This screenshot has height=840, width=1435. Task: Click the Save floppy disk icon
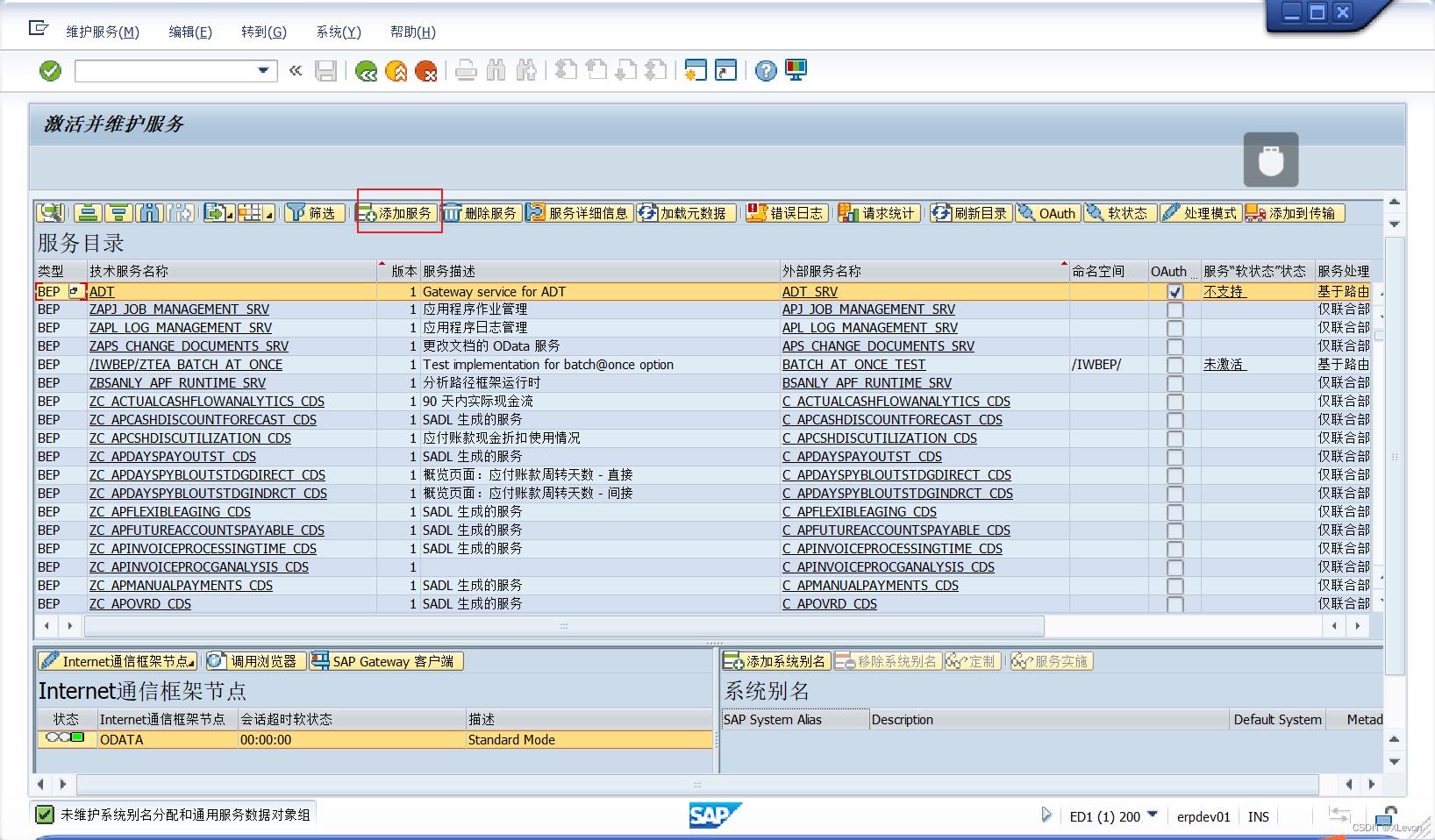tap(325, 71)
